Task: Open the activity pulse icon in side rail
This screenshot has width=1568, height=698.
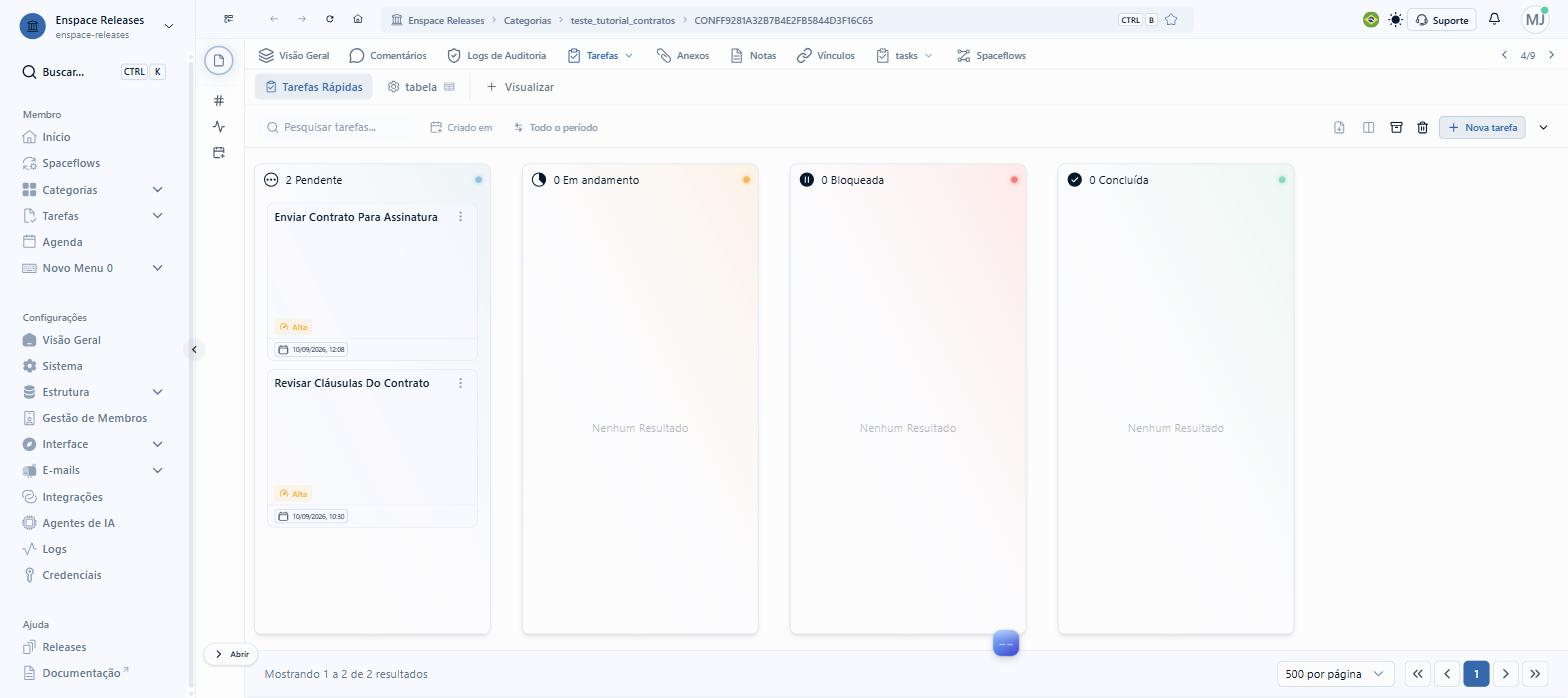Action: [x=219, y=126]
